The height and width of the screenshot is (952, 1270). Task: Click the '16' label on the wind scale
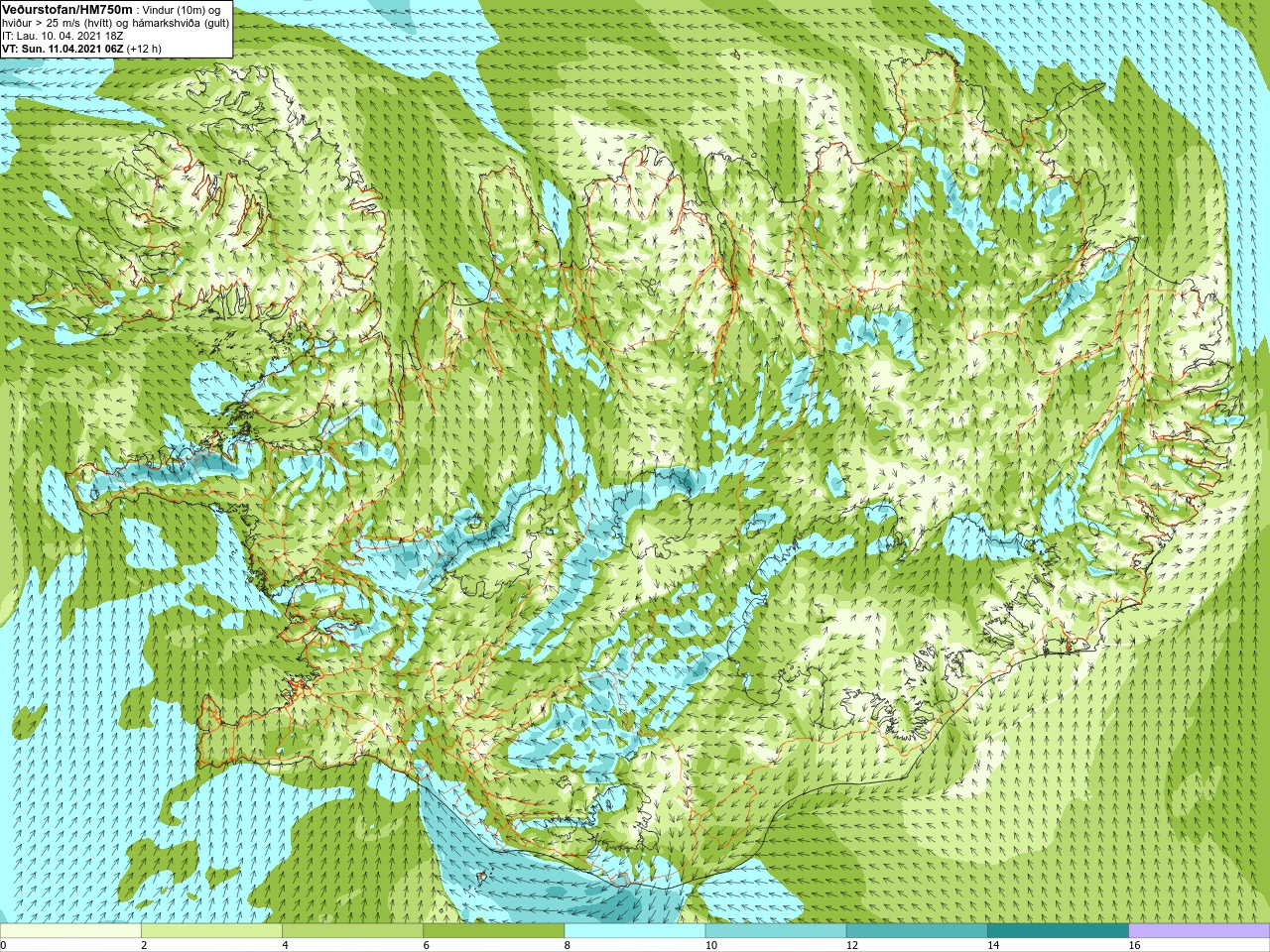click(x=1135, y=946)
